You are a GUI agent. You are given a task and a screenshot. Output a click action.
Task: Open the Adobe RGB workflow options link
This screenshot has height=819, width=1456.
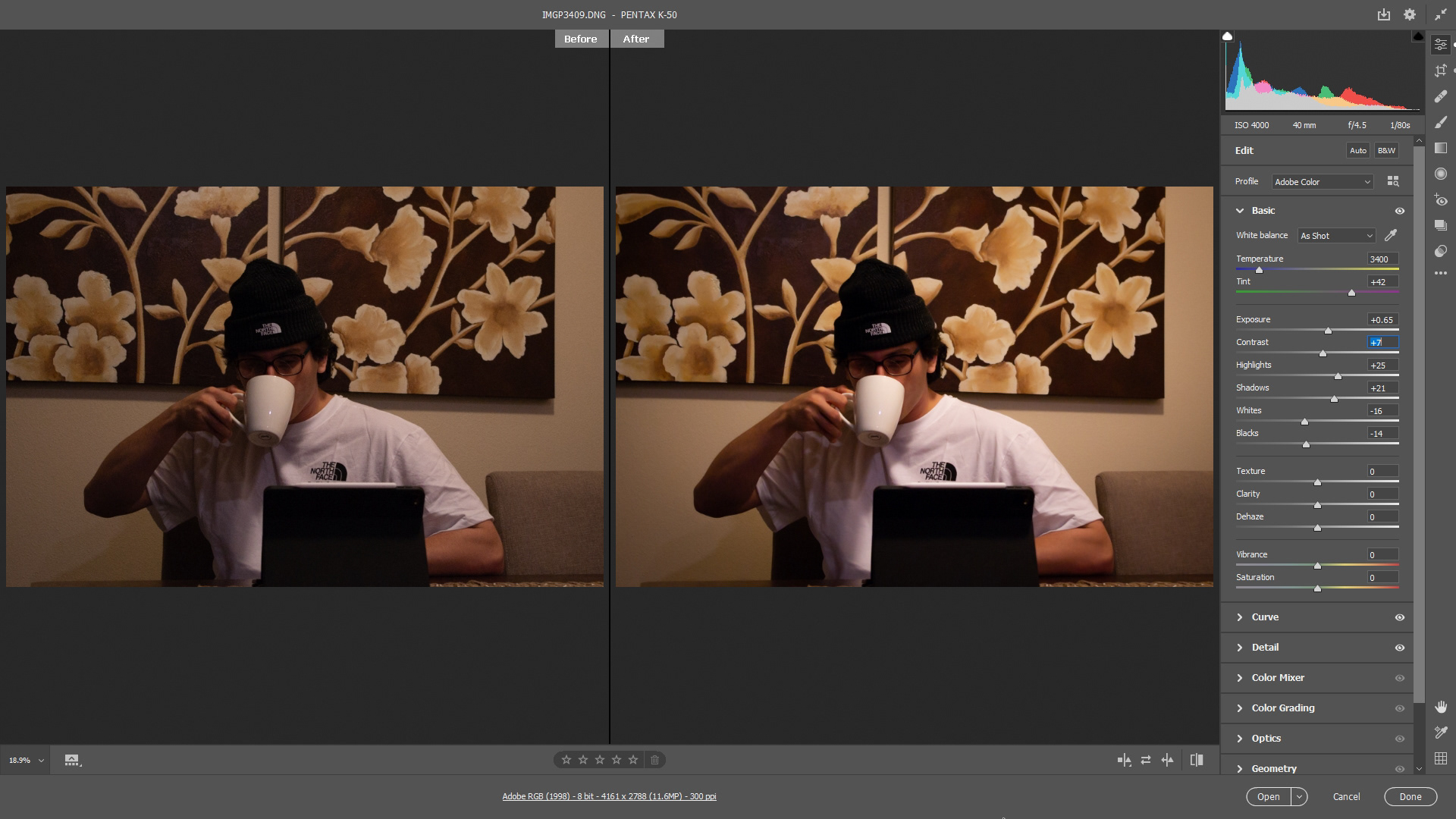tap(609, 796)
